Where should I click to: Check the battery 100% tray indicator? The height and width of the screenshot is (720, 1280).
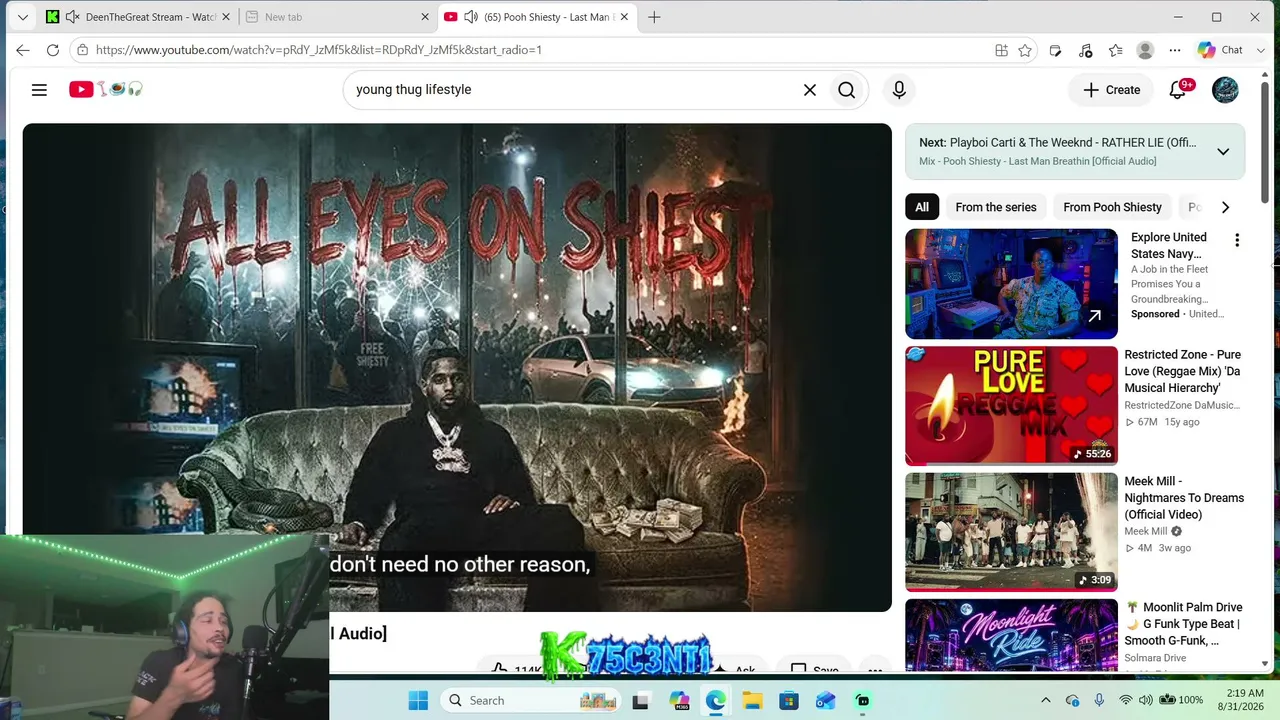click(1183, 700)
